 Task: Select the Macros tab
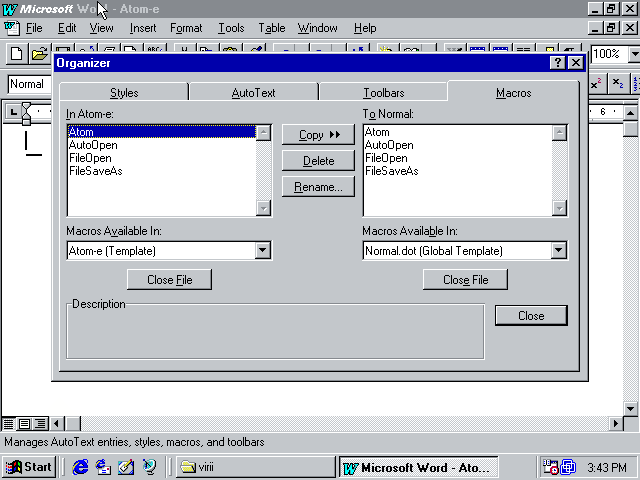513,92
